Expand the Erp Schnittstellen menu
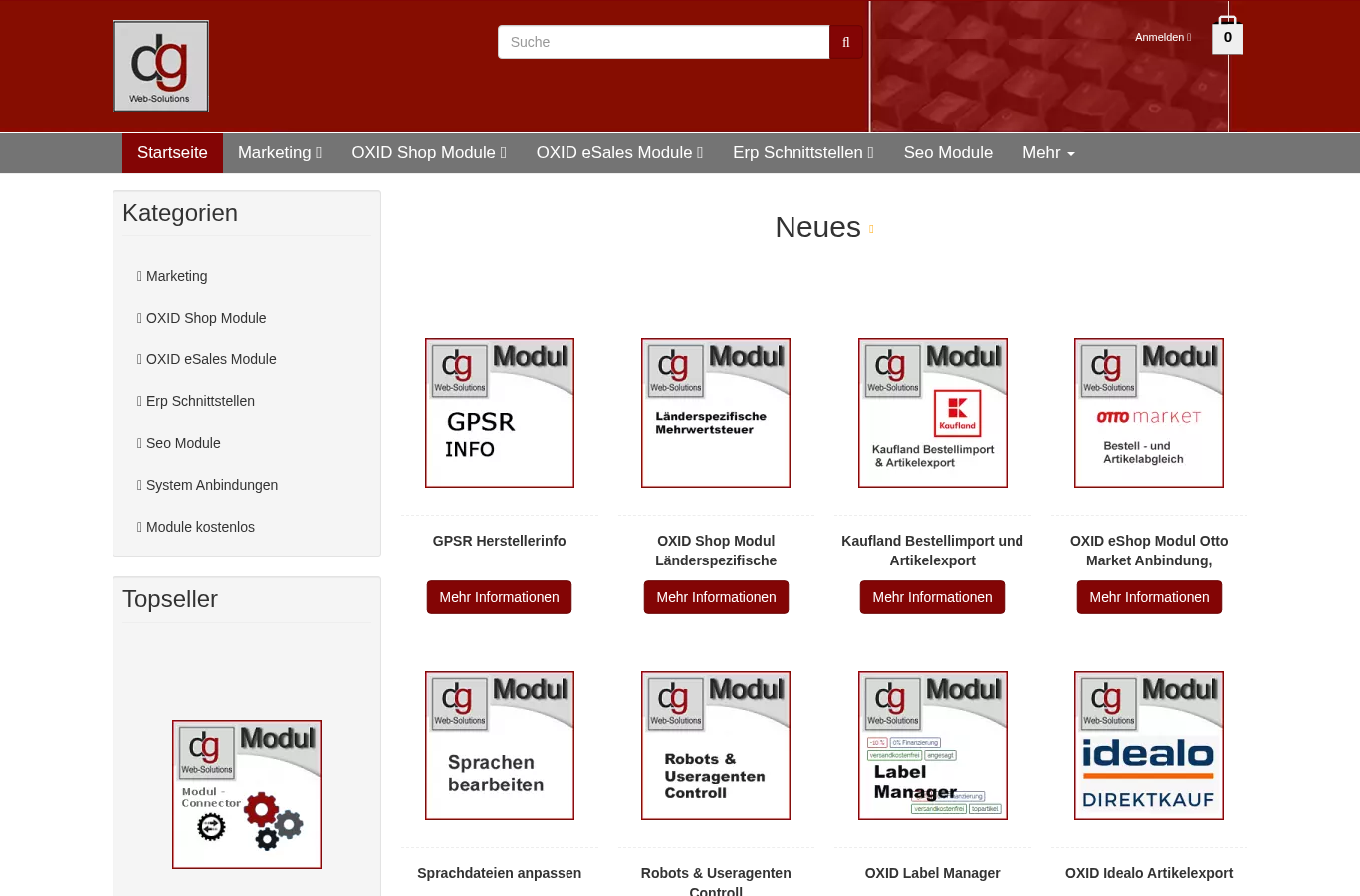The height and width of the screenshot is (896, 1360). click(803, 153)
